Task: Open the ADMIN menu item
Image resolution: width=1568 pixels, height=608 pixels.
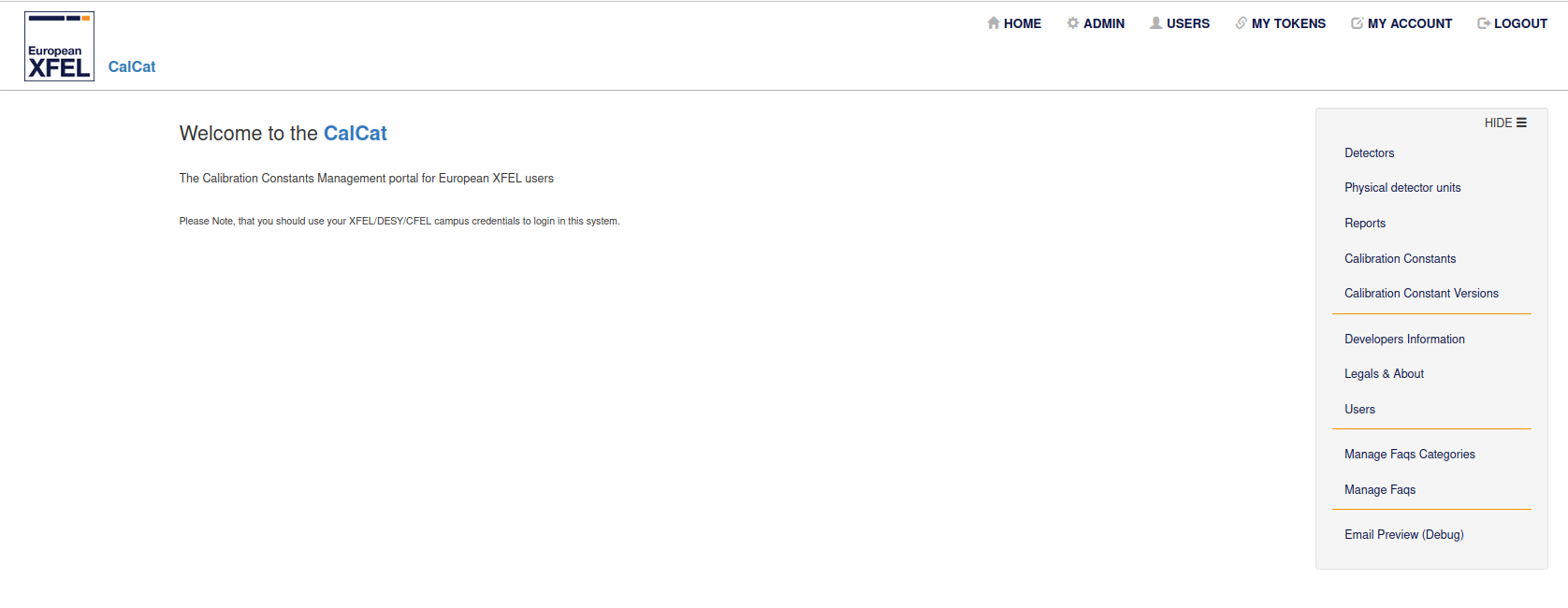Action: tap(1104, 23)
